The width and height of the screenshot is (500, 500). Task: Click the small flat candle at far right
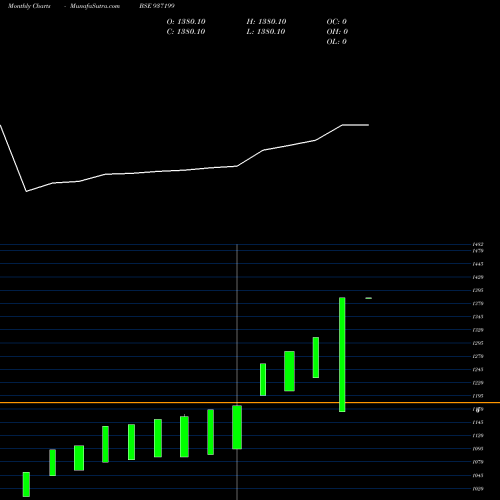(369, 298)
